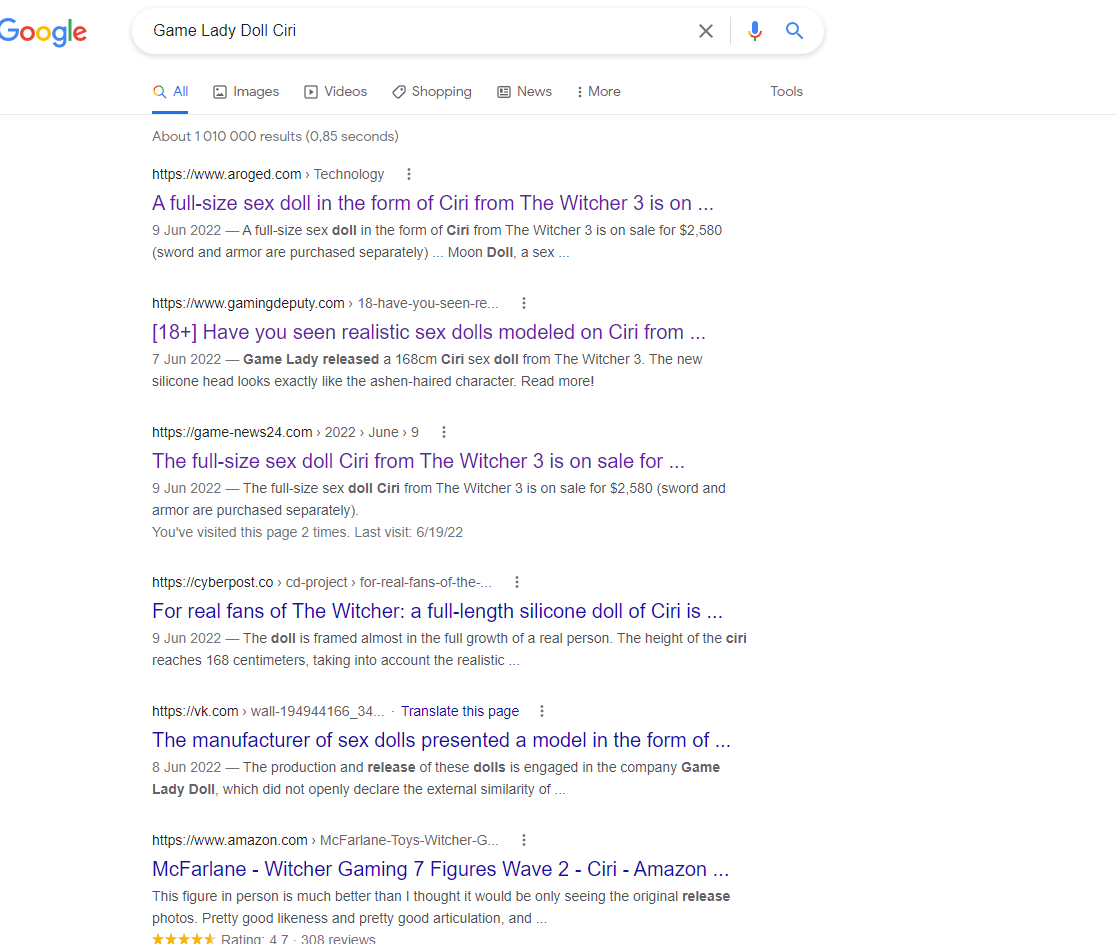Open options menu for amazon.com result
1117x944 pixels.
coord(524,841)
